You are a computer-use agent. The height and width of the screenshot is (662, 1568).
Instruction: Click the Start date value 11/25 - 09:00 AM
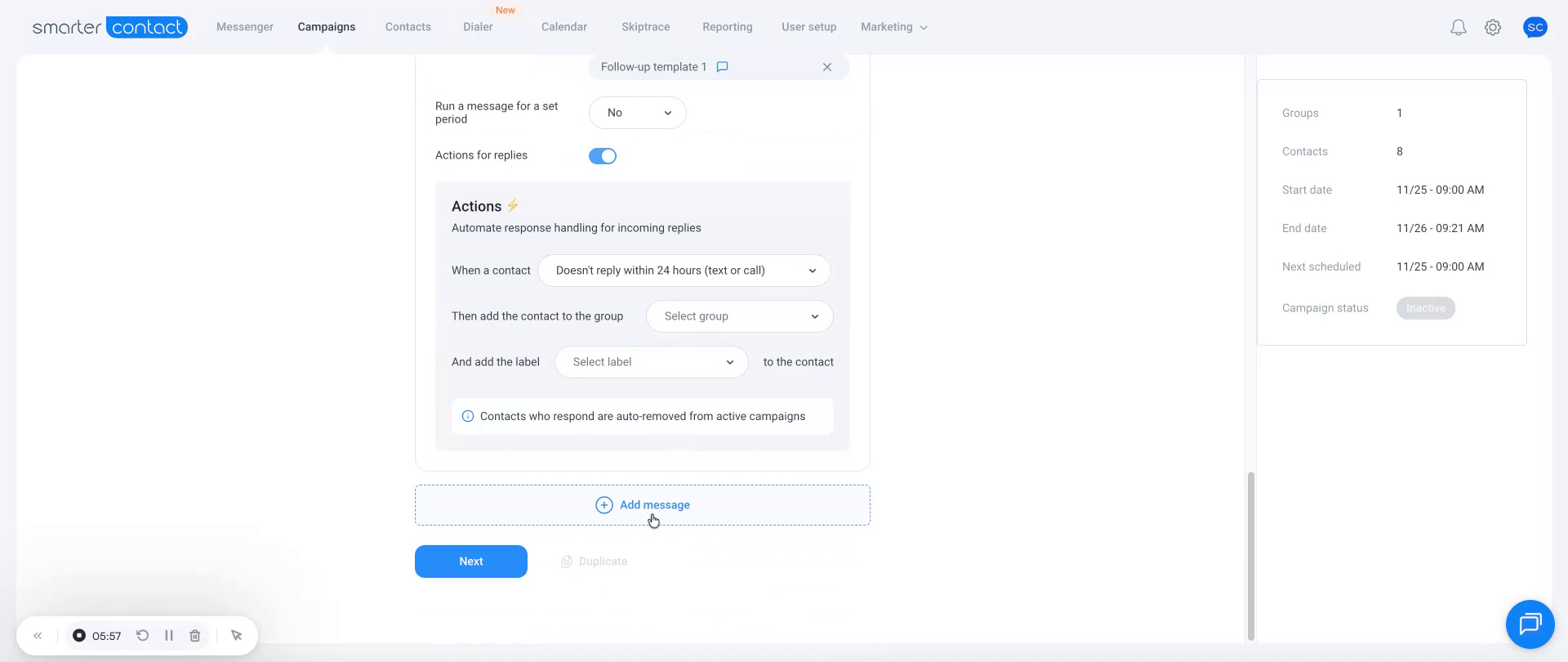(1441, 190)
